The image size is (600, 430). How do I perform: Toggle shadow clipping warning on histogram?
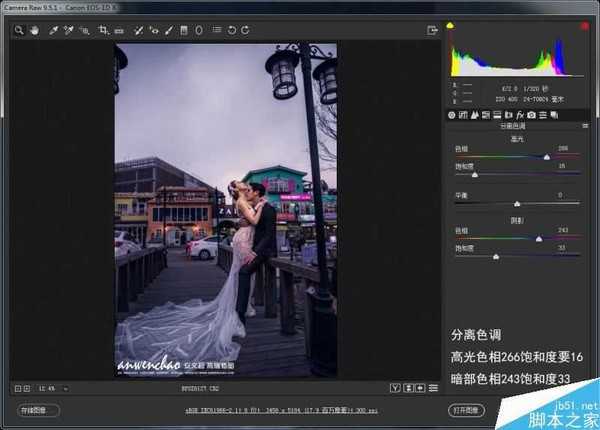tap(450, 24)
